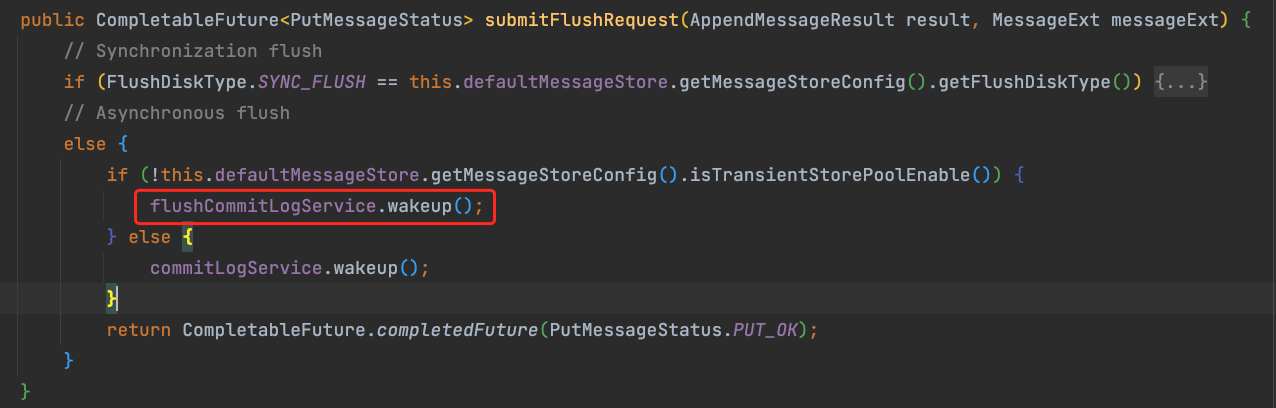
Task: Click the highlighted yellow closing brace
Action: pyautogui.click(x=113, y=298)
